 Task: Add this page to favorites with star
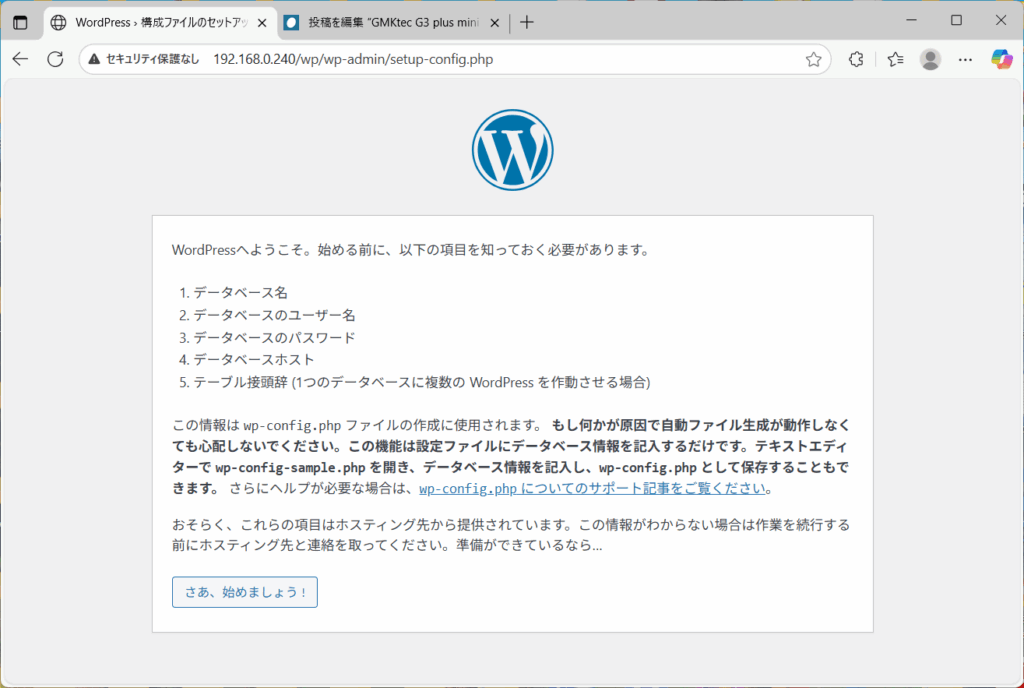813,59
